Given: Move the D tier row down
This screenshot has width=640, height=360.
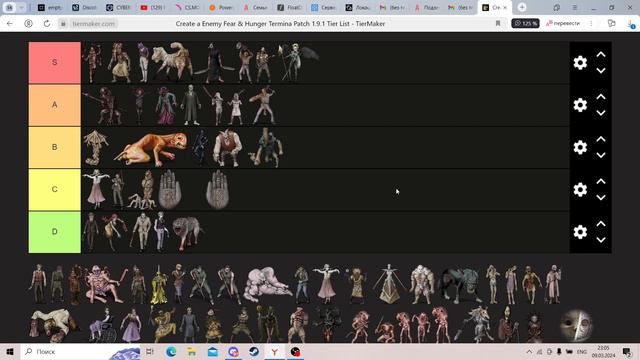Looking at the screenshot, I should pyautogui.click(x=601, y=240).
